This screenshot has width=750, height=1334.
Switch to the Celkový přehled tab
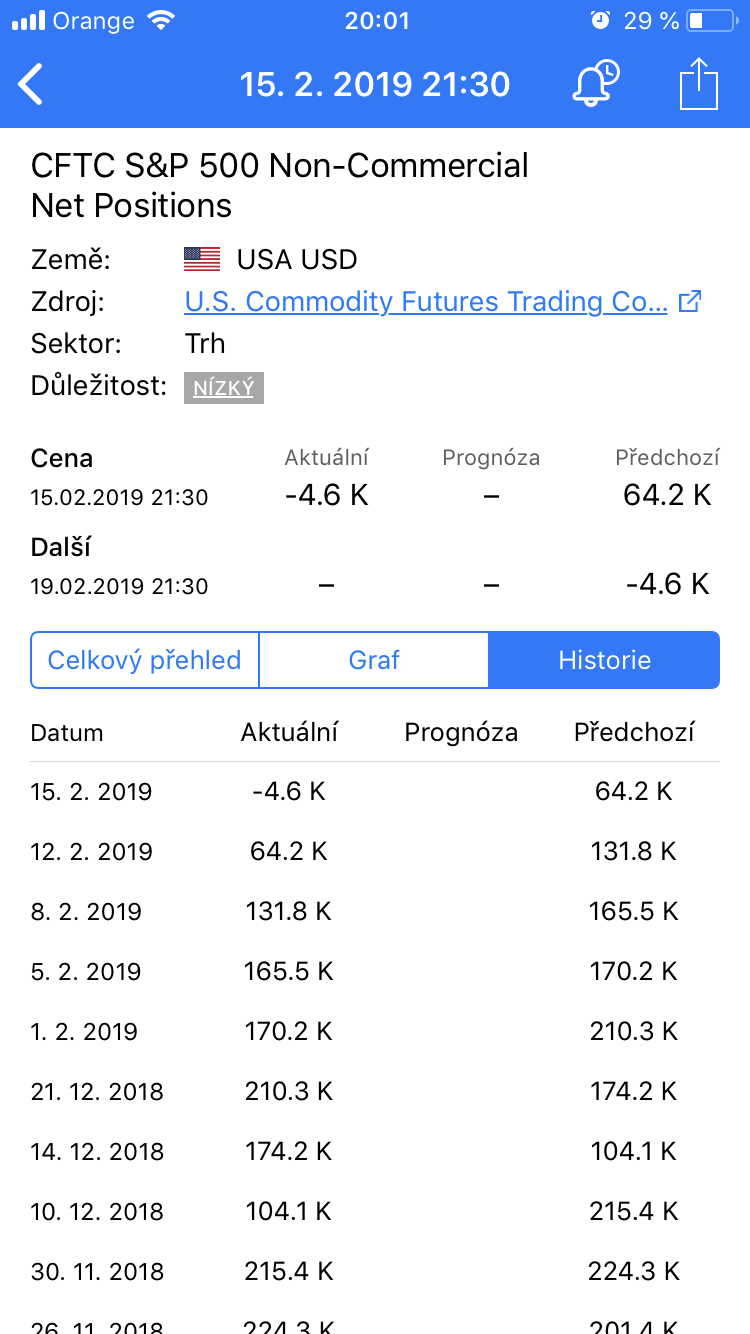145,660
